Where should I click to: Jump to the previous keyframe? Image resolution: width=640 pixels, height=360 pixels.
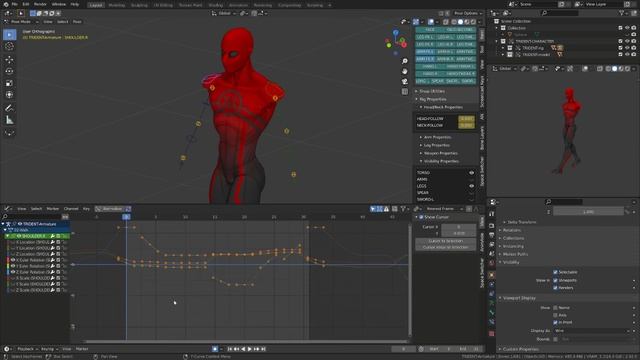click(x=236, y=349)
